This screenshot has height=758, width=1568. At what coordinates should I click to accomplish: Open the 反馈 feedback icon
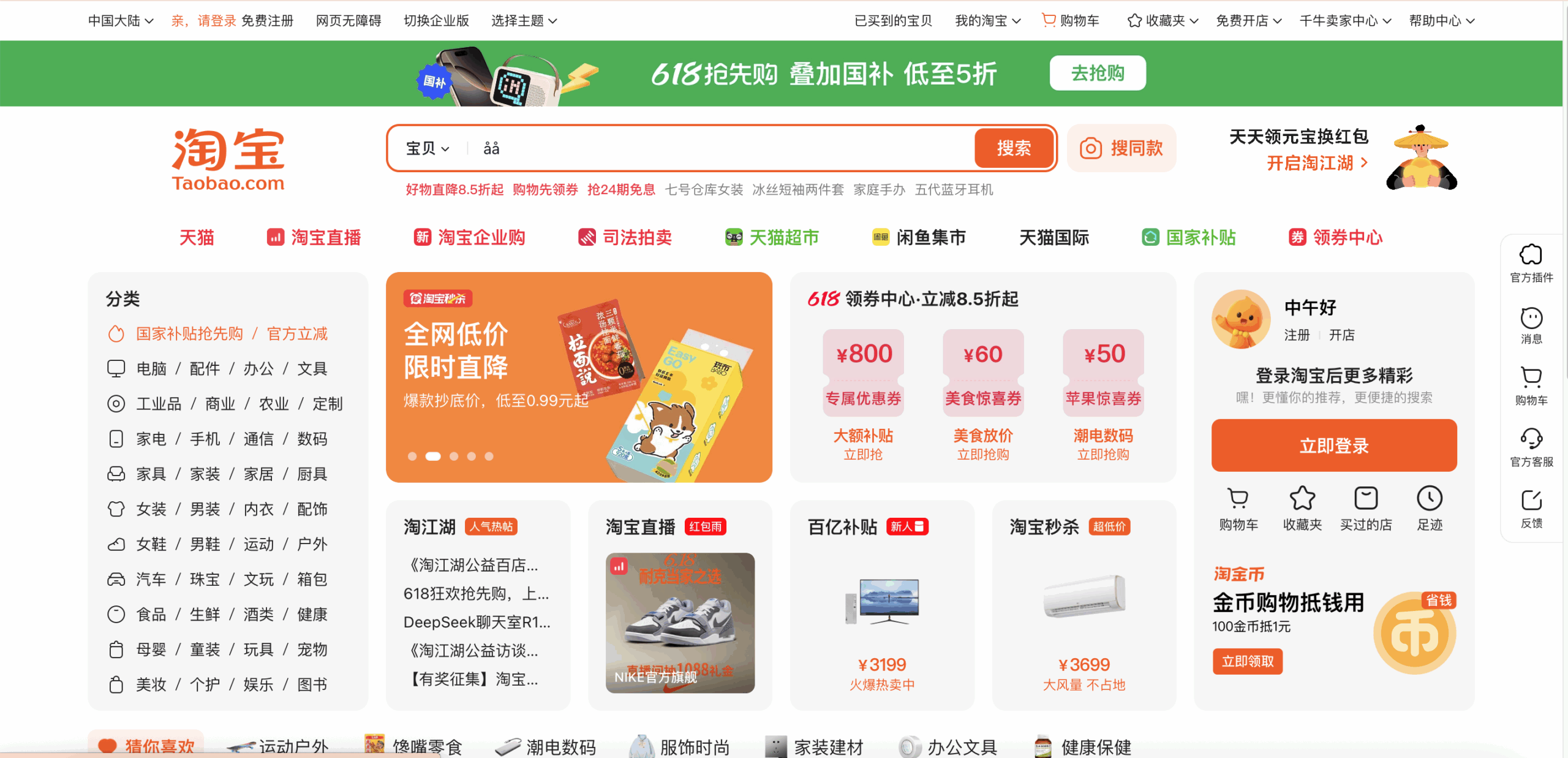(1531, 501)
